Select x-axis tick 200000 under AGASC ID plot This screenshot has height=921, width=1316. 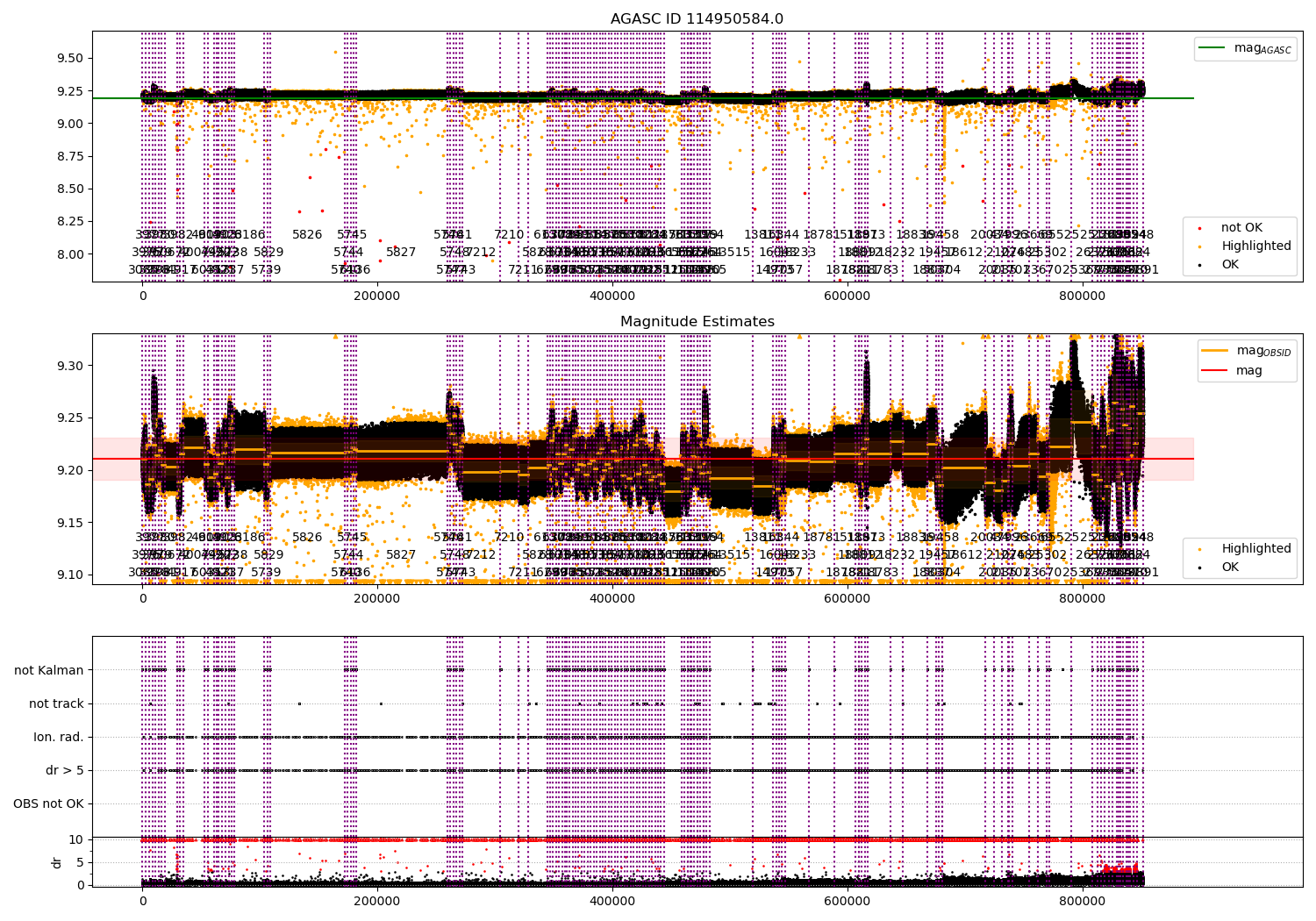[377, 296]
